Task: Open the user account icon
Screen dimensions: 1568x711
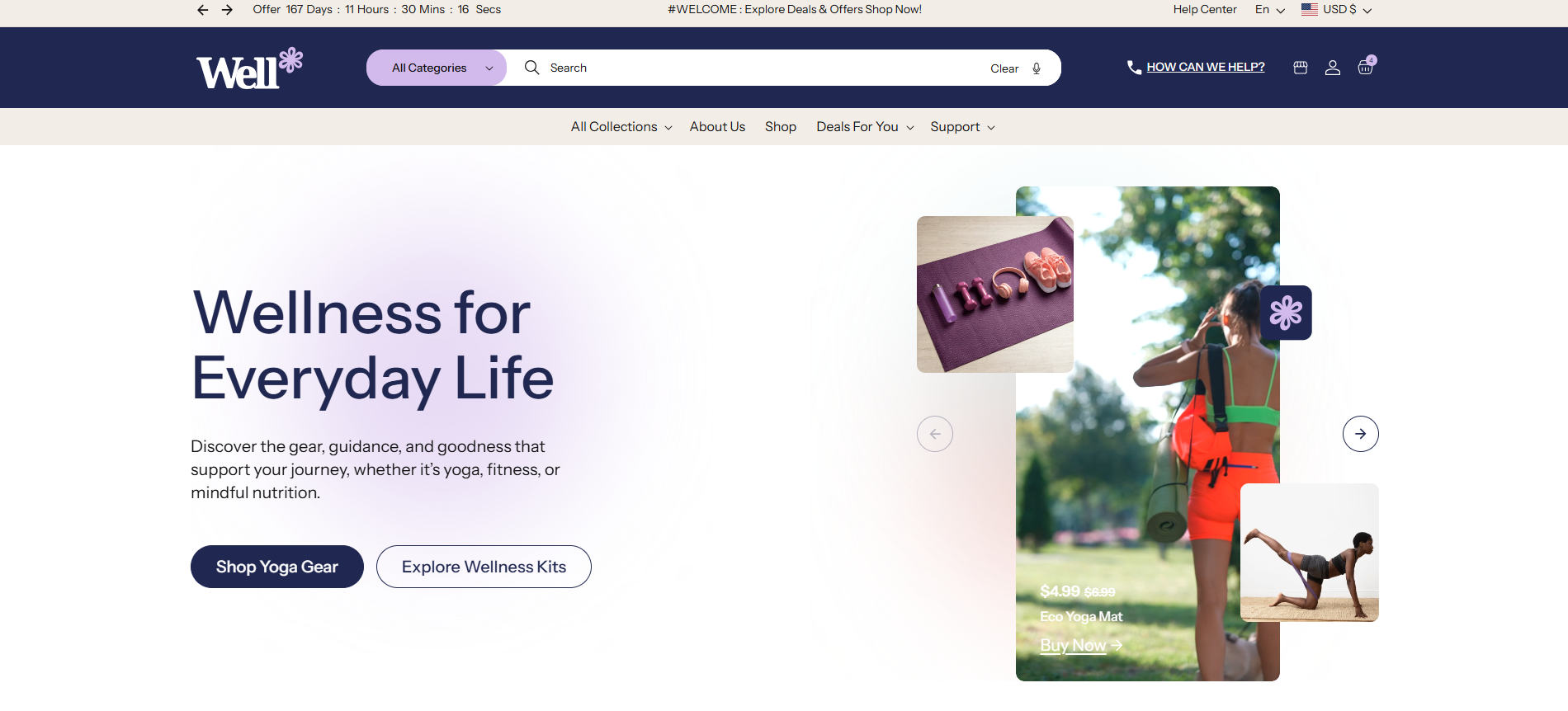Action: [x=1333, y=68]
